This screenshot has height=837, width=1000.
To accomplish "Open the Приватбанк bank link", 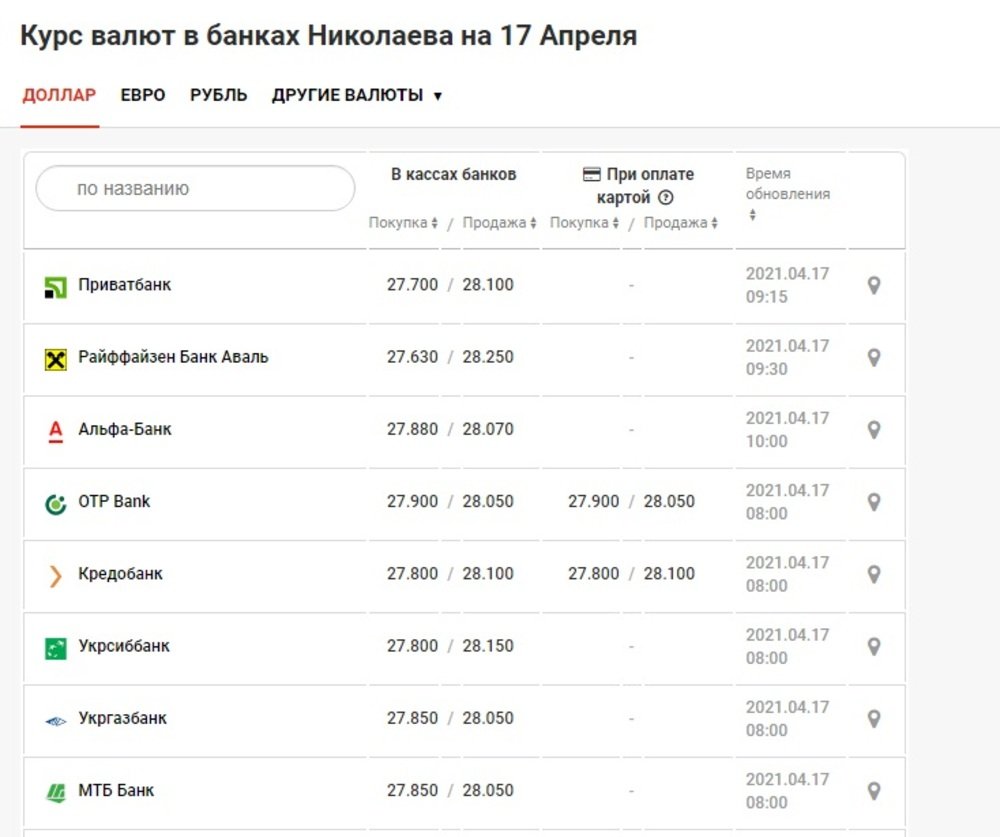I will (x=125, y=285).
